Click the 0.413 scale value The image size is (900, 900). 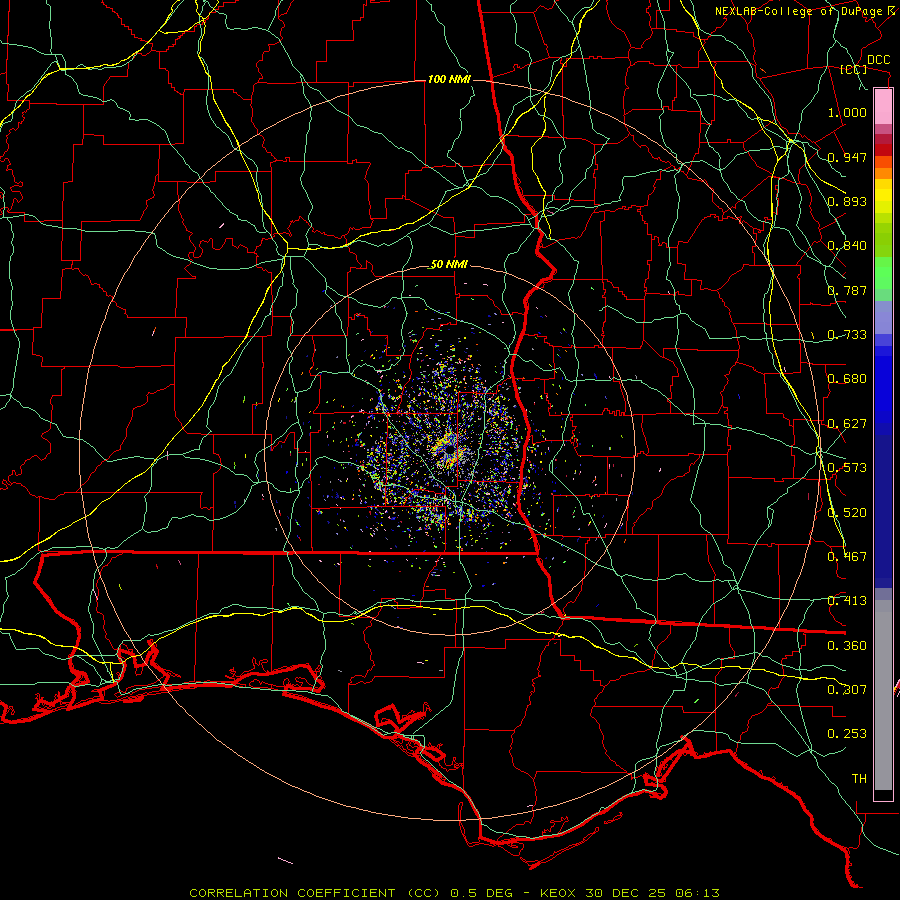point(847,601)
